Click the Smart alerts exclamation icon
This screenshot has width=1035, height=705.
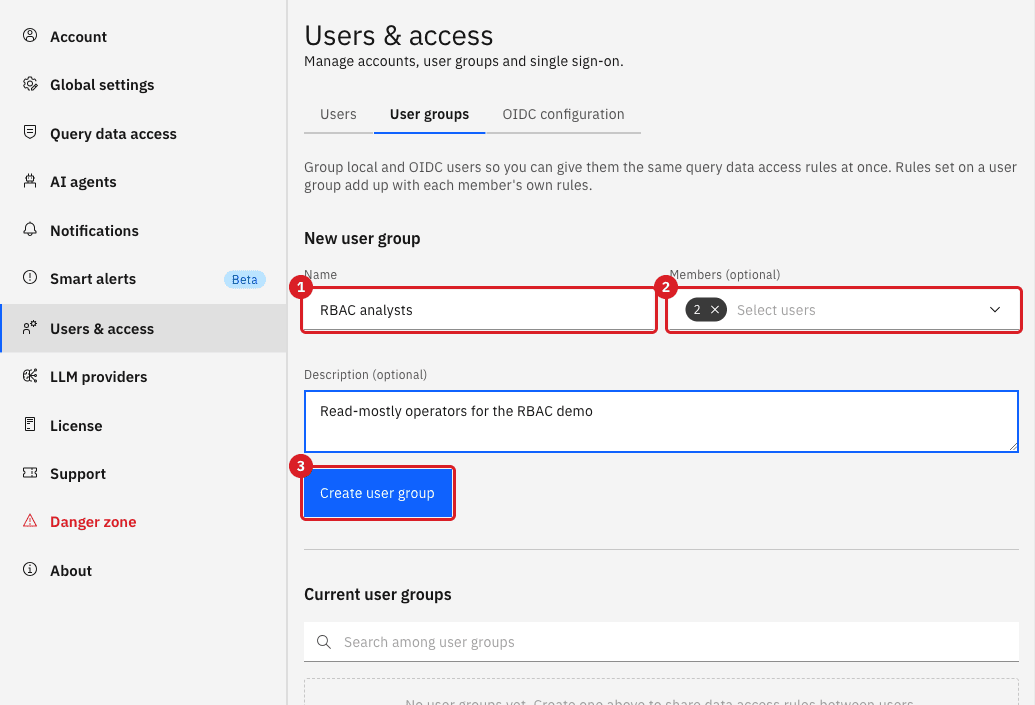pos(30,278)
